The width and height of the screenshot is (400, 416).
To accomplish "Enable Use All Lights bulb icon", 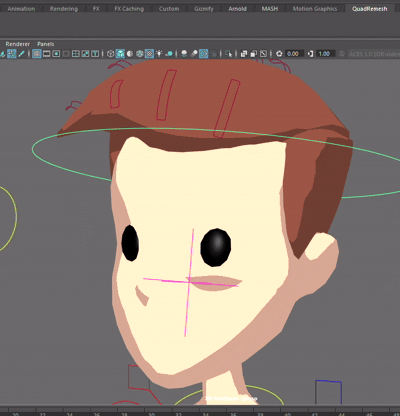I will tap(159, 54).
